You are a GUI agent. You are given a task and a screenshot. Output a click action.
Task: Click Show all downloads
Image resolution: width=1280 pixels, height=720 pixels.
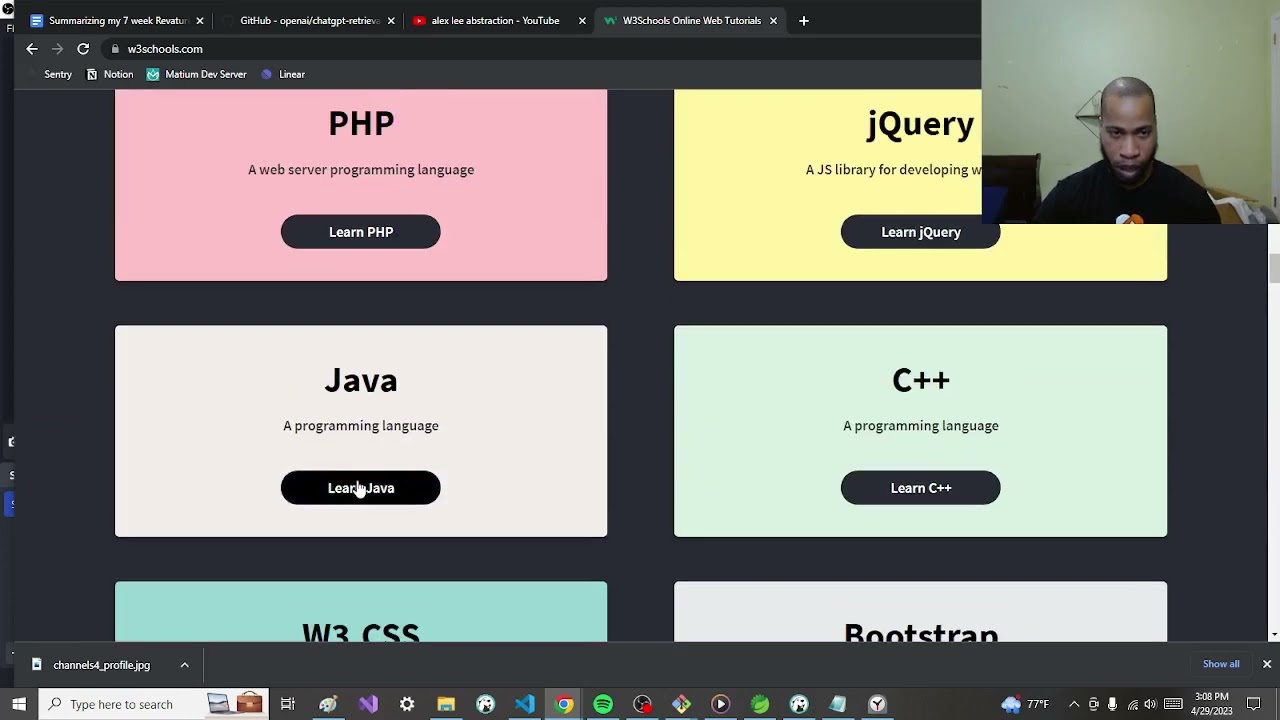(x=1221, y=664)
